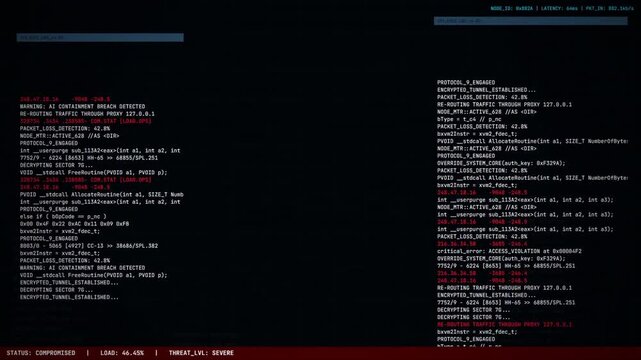Screen dimensions: 641x360
Task: Click the '8003/0 - 5065 [4927] CC-13' line
Action: [x=89, y=246]
